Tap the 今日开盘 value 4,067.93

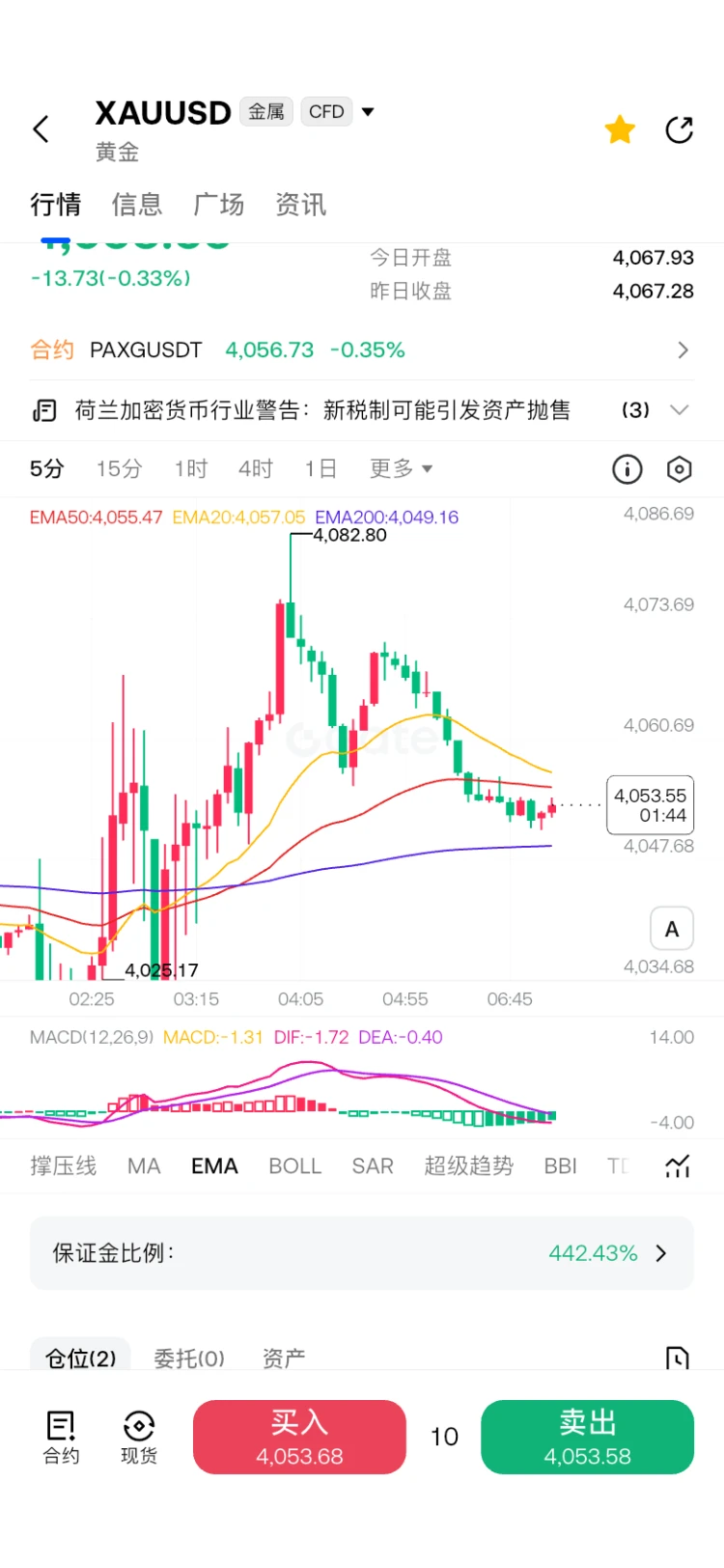[x=653, y=258]
